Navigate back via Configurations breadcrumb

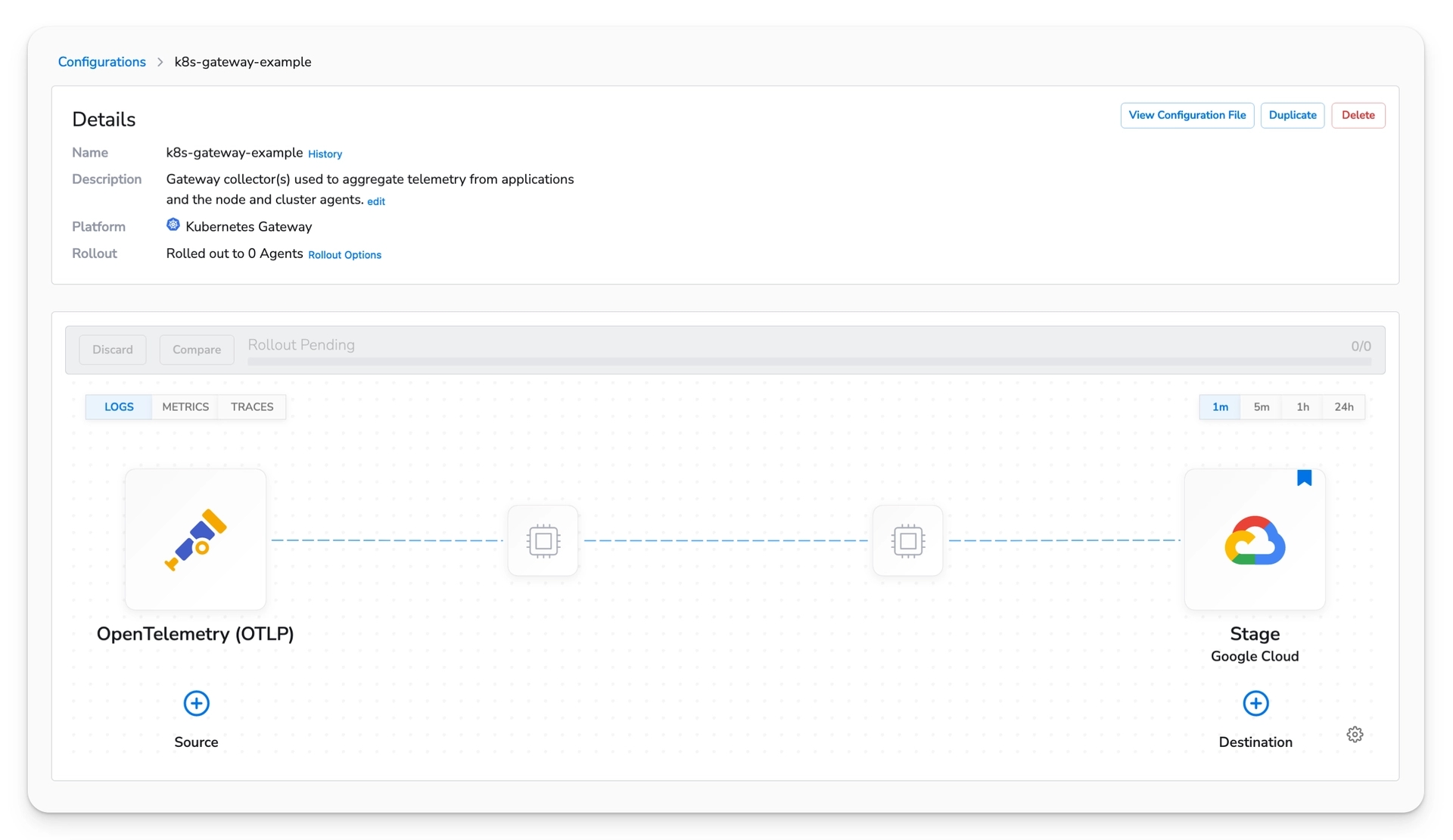pos(101,61)
